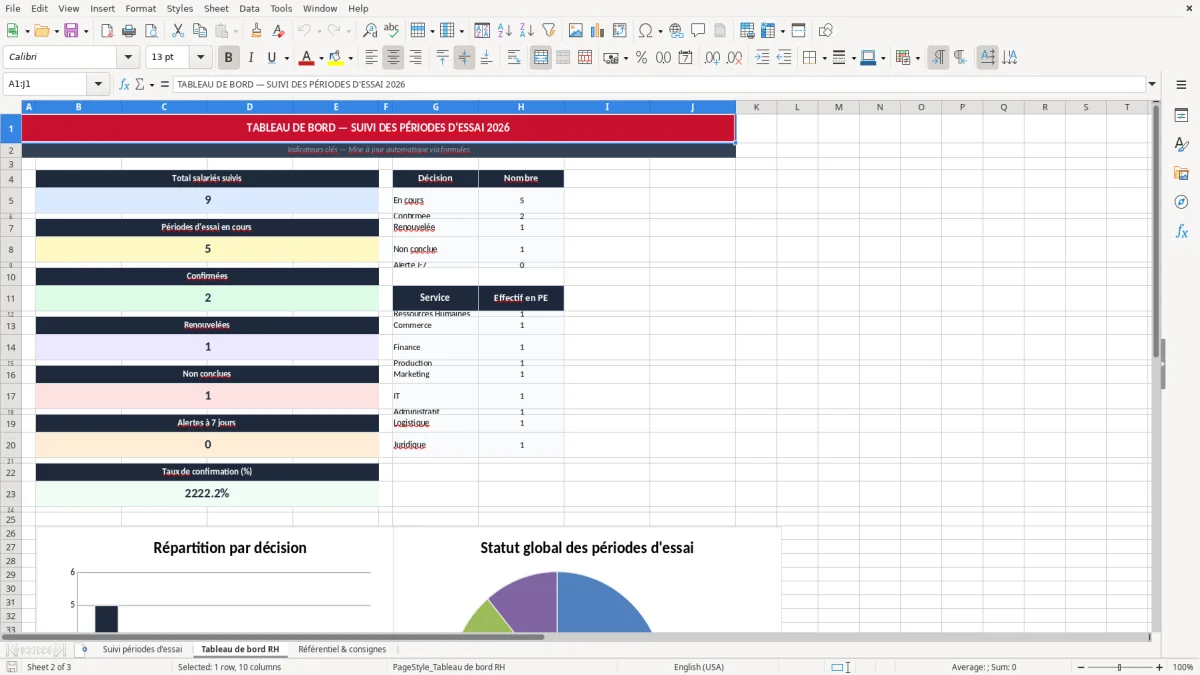Screen dimensions: 1200x675
Task: Open Print Preview from the toolbar
Action: (x=151, y=31)
